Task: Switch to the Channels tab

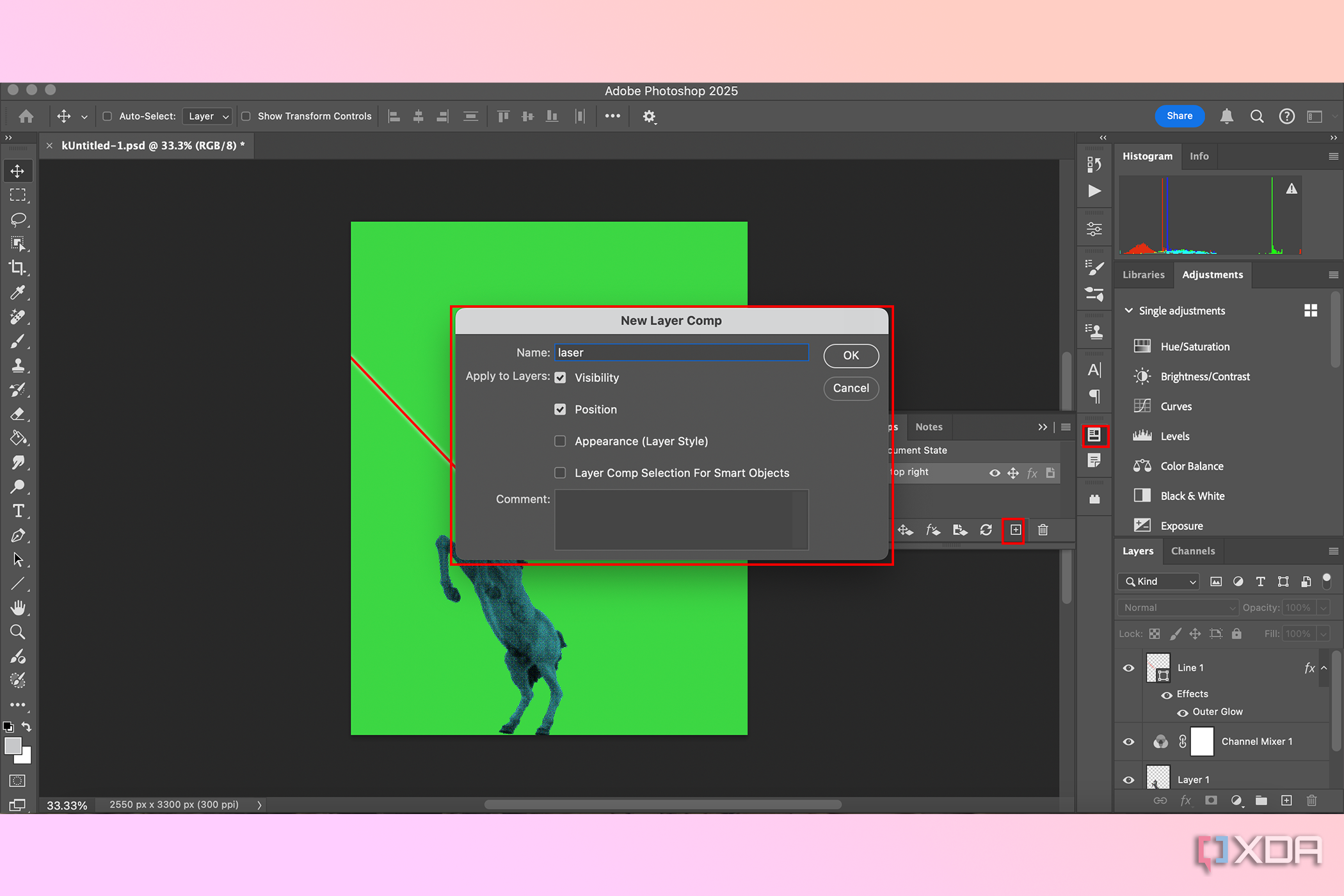Action: click(1193, 551)
